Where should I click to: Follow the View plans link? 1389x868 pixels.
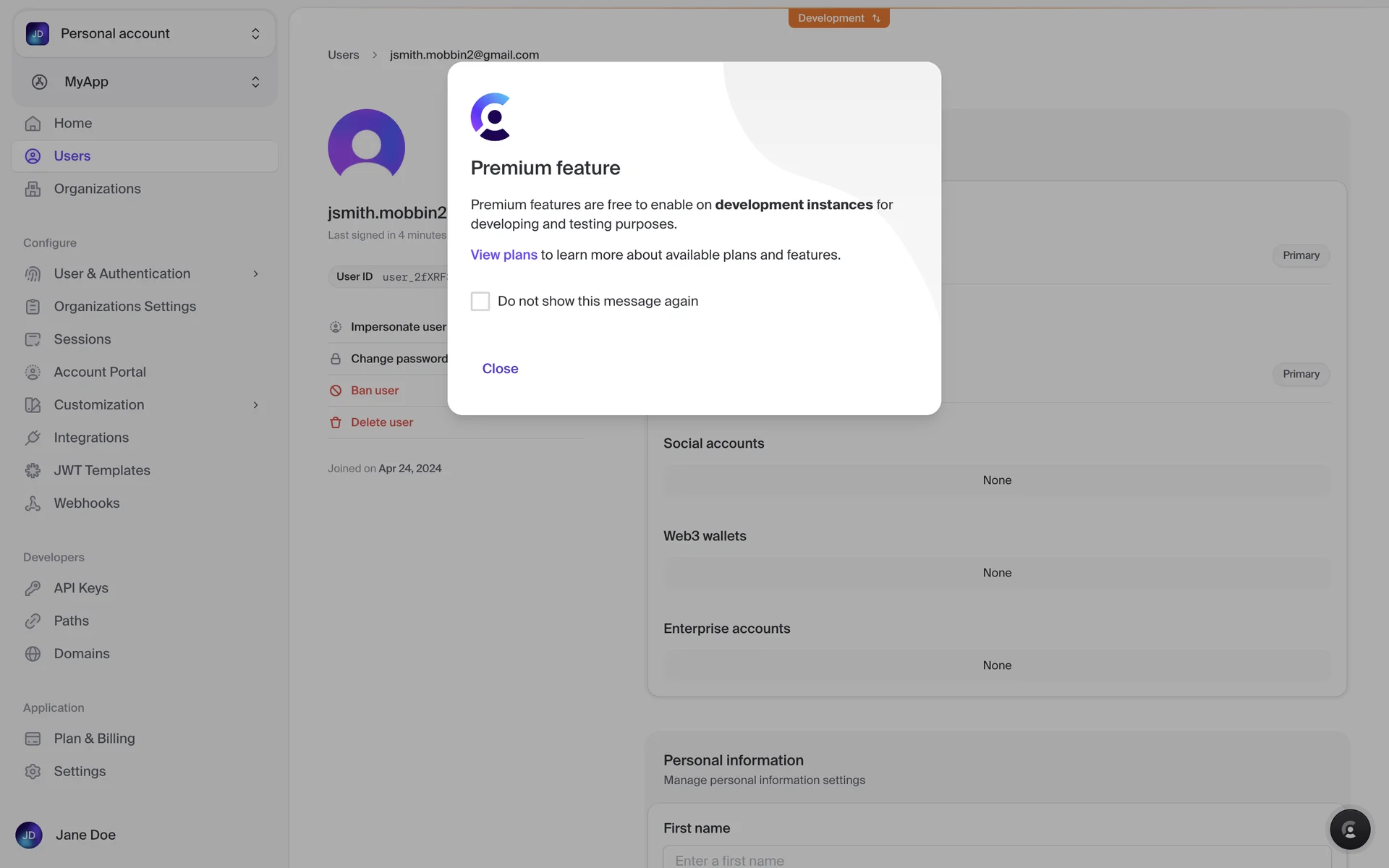pos(504,255)
